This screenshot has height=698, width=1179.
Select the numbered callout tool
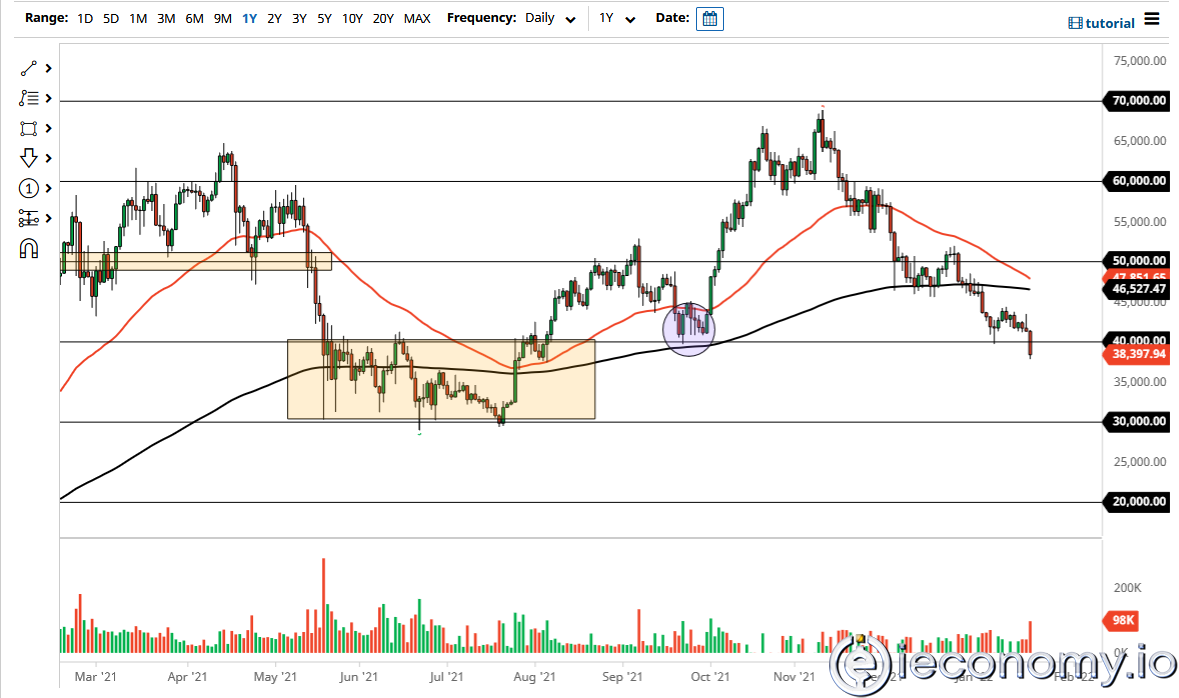click(x=28, y=188)
